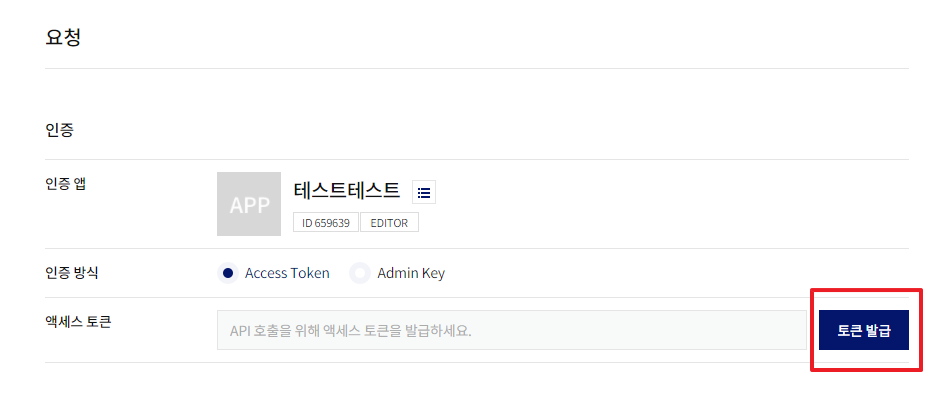The width and height of the screenshot is (932, 400).
Task: Select the Admin Key radio button
Action: pos(360,273)
